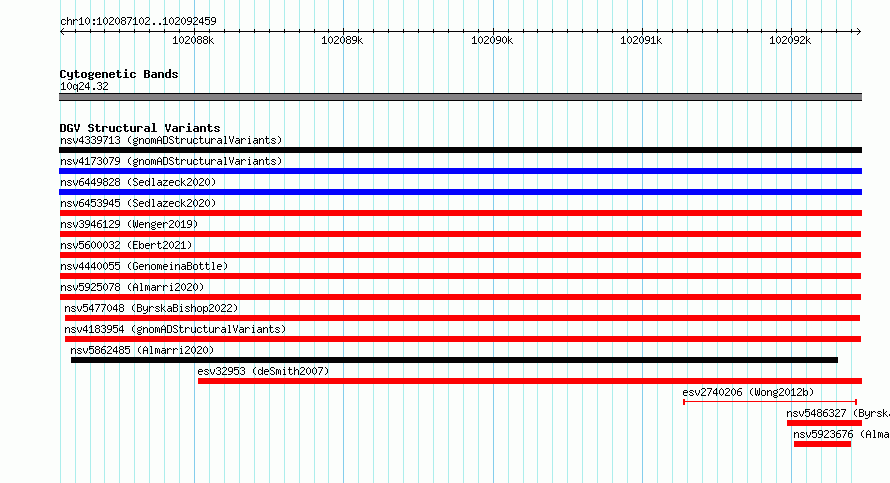The height and width of the screenshot is (483, 890).
Task: Click the nsv4339713 gnomAD variant label
Action: pyautogui.click(x=171, y=140)
